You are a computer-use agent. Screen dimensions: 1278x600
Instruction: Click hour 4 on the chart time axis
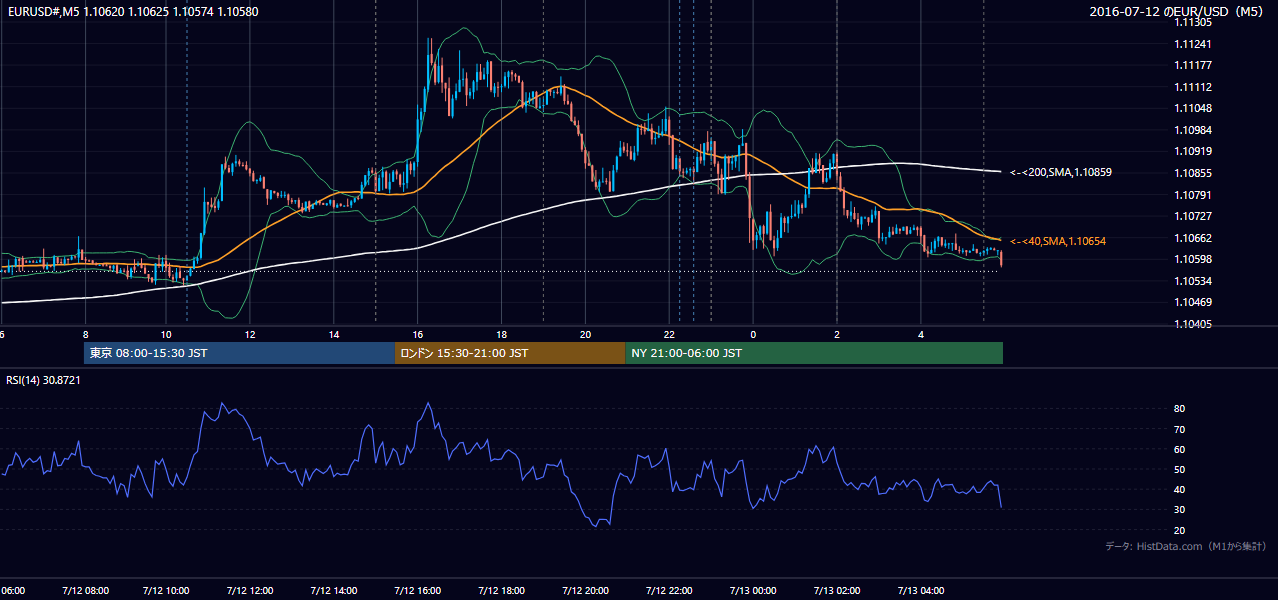coord(921,334)
